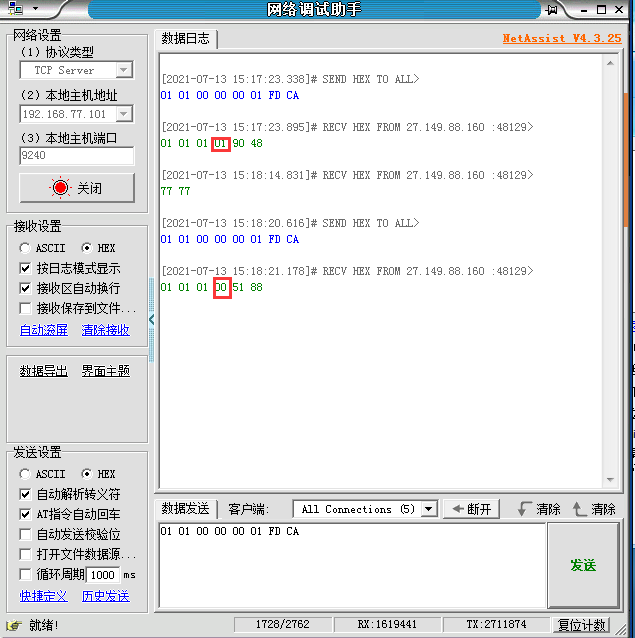
Task: Open the app menu icon in the title bar
Action: (16, 8)
